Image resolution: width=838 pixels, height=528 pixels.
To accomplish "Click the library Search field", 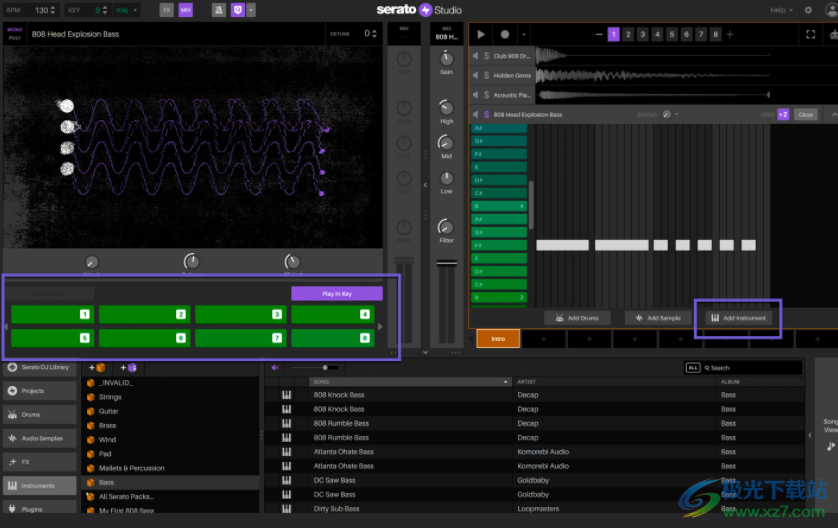I will pyautogui.click(x=751, y=368).
